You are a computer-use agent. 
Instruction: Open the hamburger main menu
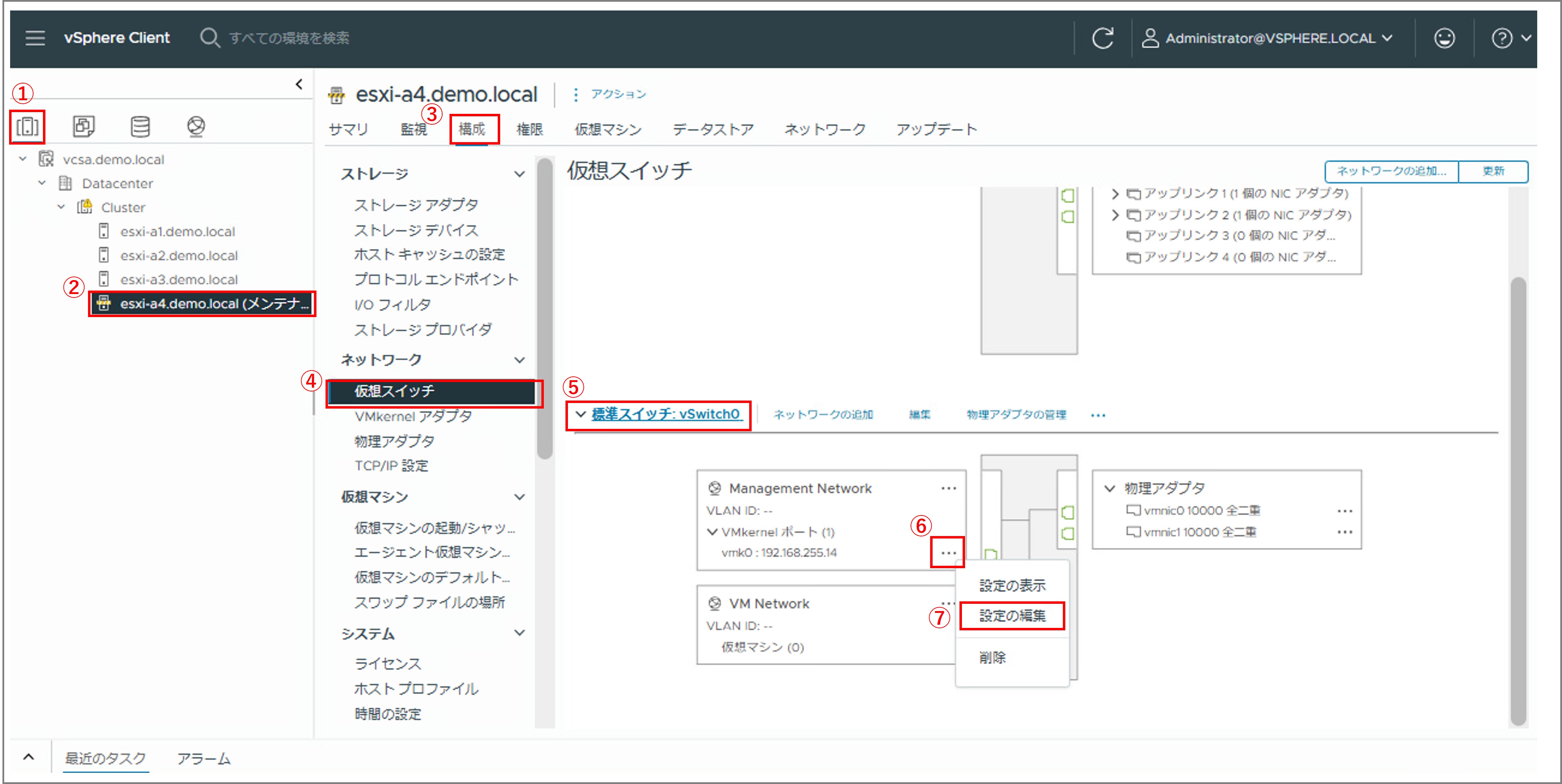[35, 38]
